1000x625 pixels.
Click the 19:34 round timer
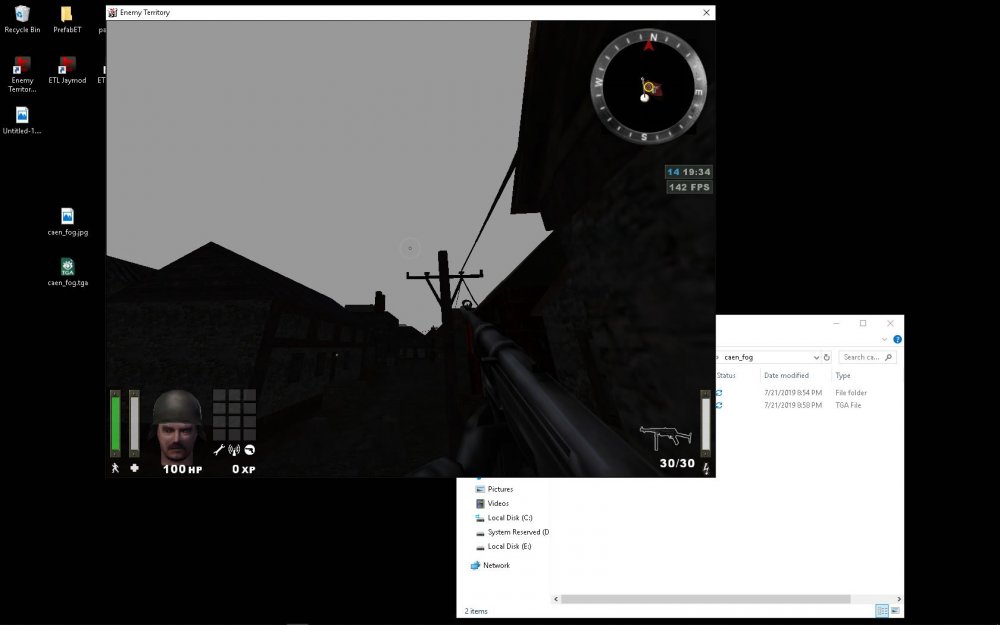696,172
